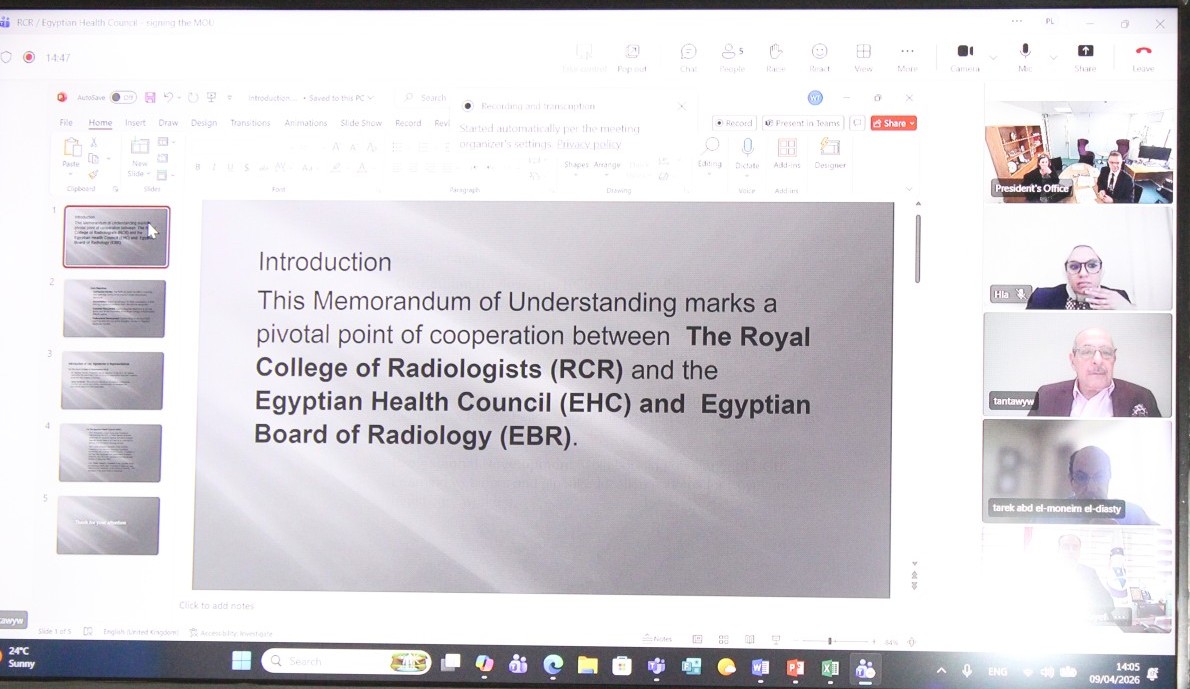Select the slide 5 thumbnail
This screenshot has width=1190, height=689.
(108, 525)
